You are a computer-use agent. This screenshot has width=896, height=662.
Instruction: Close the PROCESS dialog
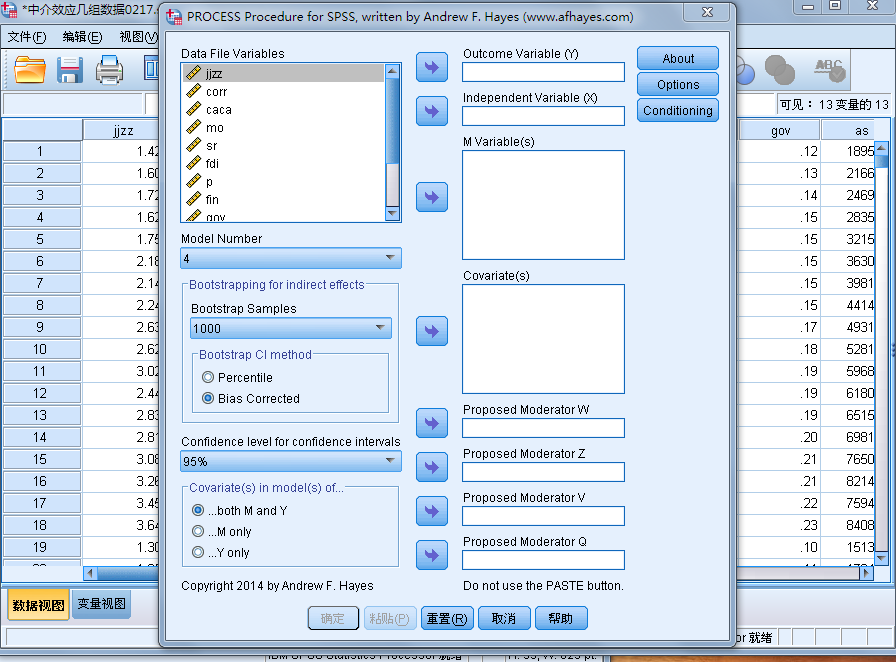[707, 12]
